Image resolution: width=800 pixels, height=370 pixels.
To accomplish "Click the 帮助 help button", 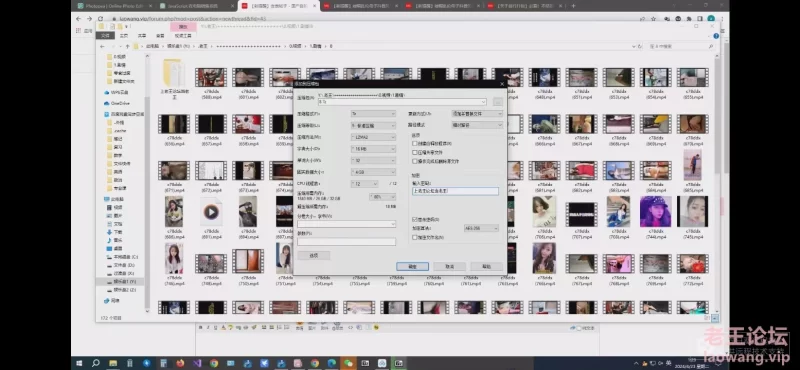I will 487,266.
